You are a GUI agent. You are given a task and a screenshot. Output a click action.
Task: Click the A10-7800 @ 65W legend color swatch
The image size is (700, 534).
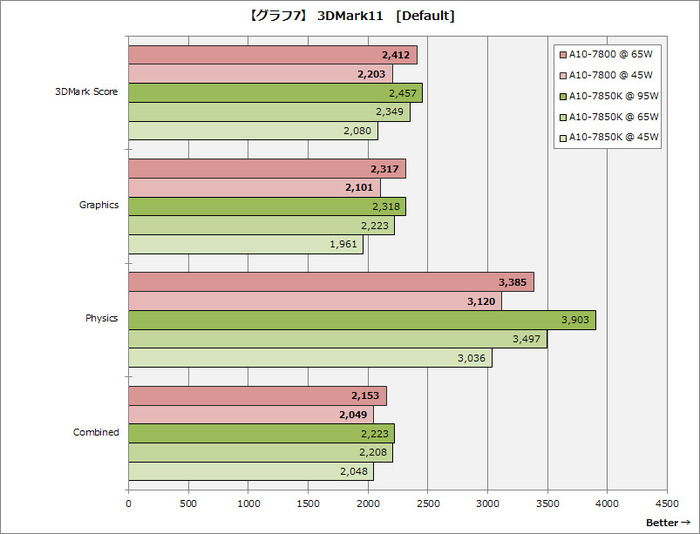(563, 55)
